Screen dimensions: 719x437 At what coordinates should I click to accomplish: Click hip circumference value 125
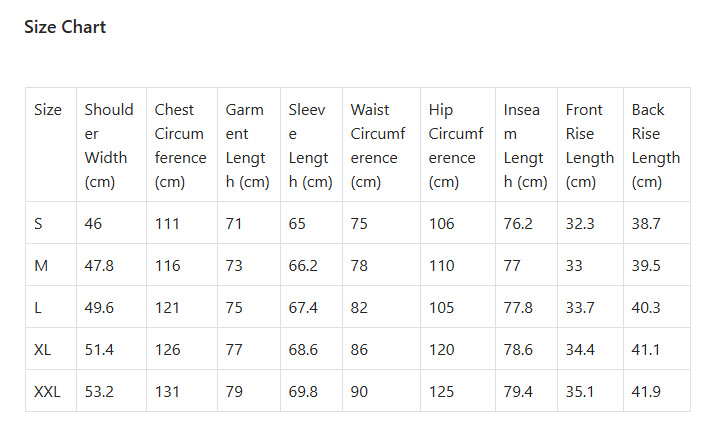pos(442,392)
